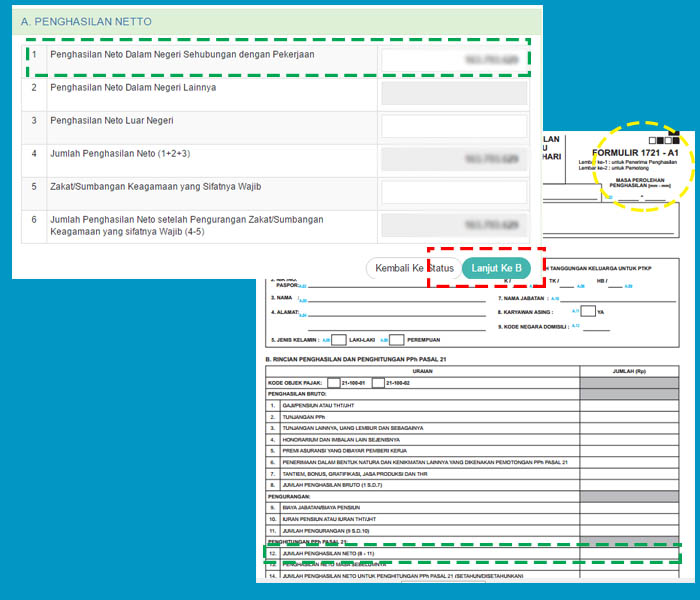Click the PENERIMAAN DALAM BENTUK NATURA row

pyautogui.click(x=472, y=462)
